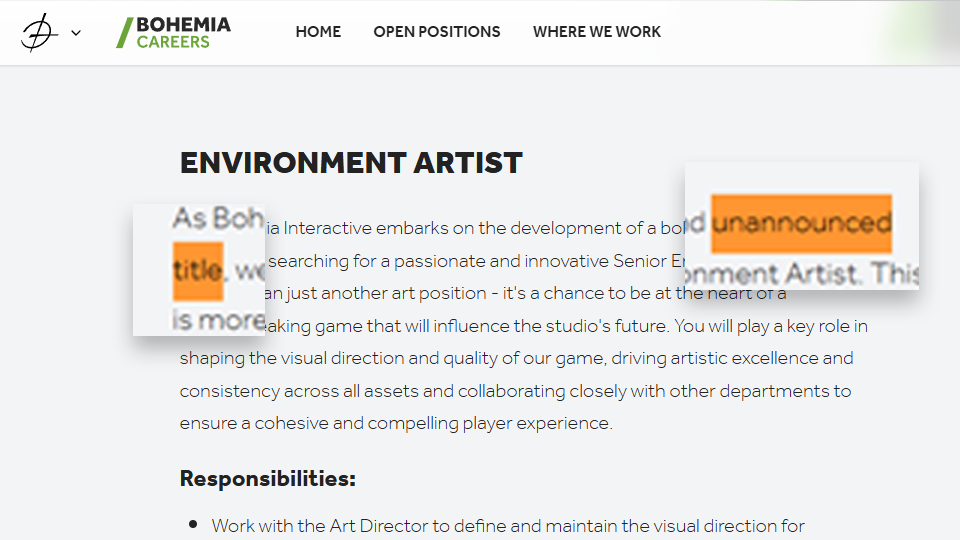
Task: Click the orange highlighted word "title"
Action: tap(197, 270)
